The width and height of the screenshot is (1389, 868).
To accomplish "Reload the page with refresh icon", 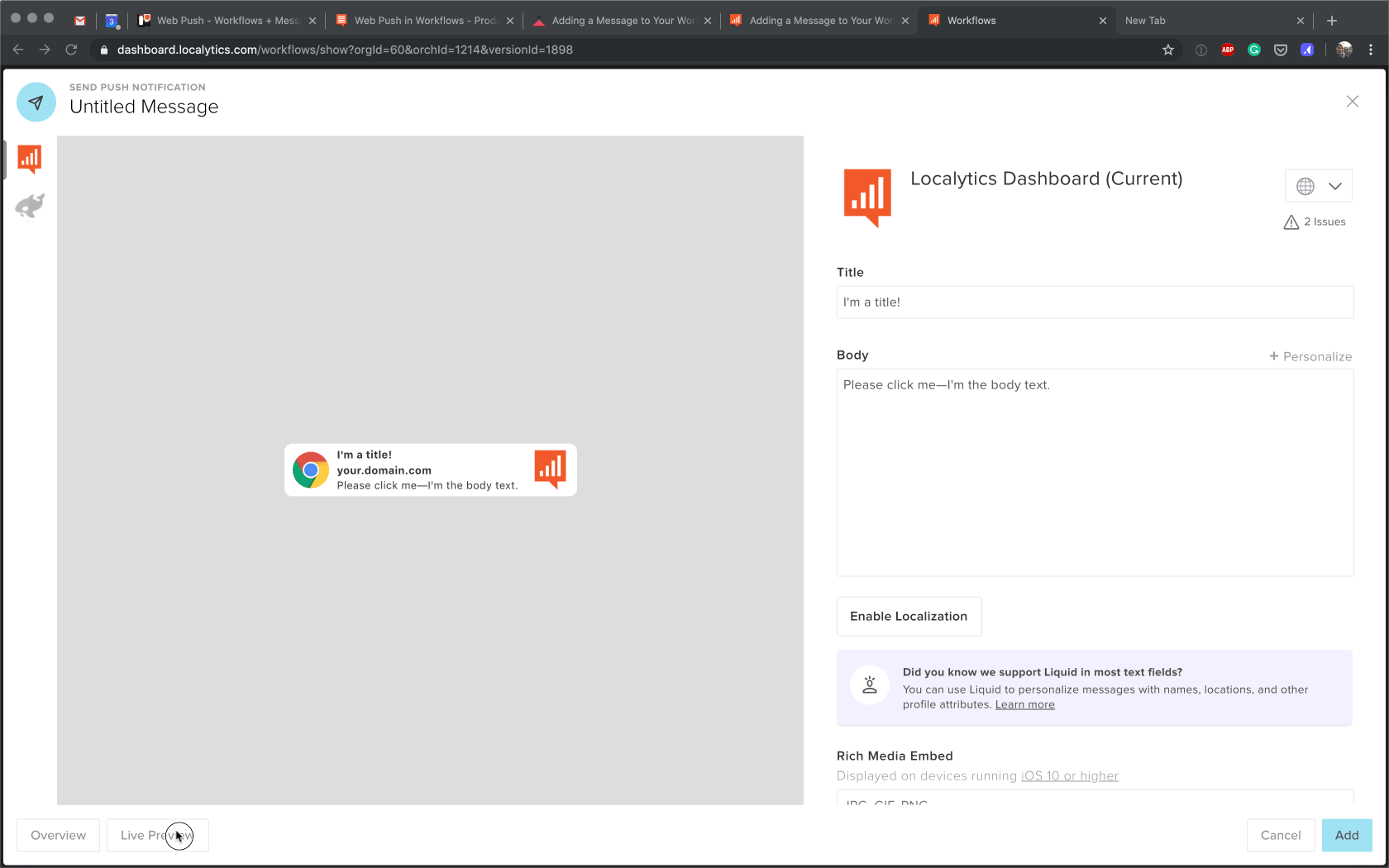I will [x=71, y=50].
